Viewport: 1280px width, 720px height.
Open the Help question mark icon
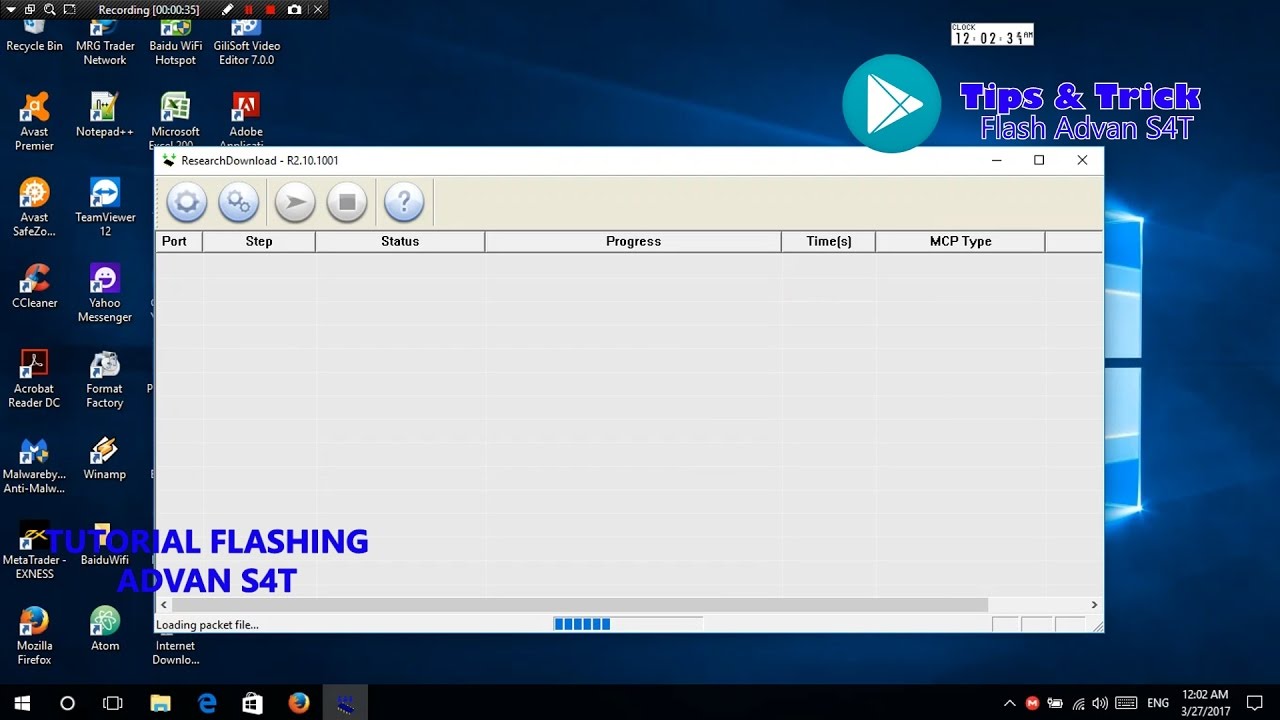click(x=404, y=203)
